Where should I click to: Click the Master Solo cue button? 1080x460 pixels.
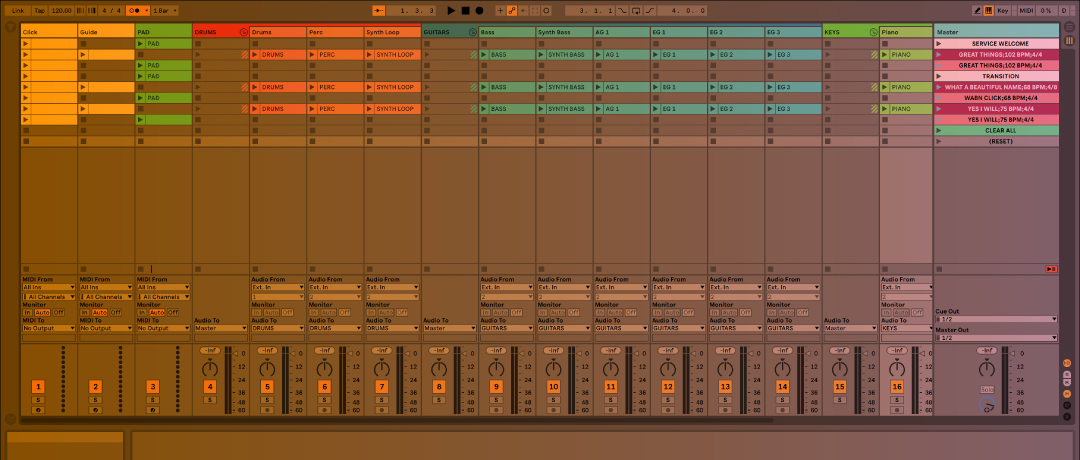987,389
